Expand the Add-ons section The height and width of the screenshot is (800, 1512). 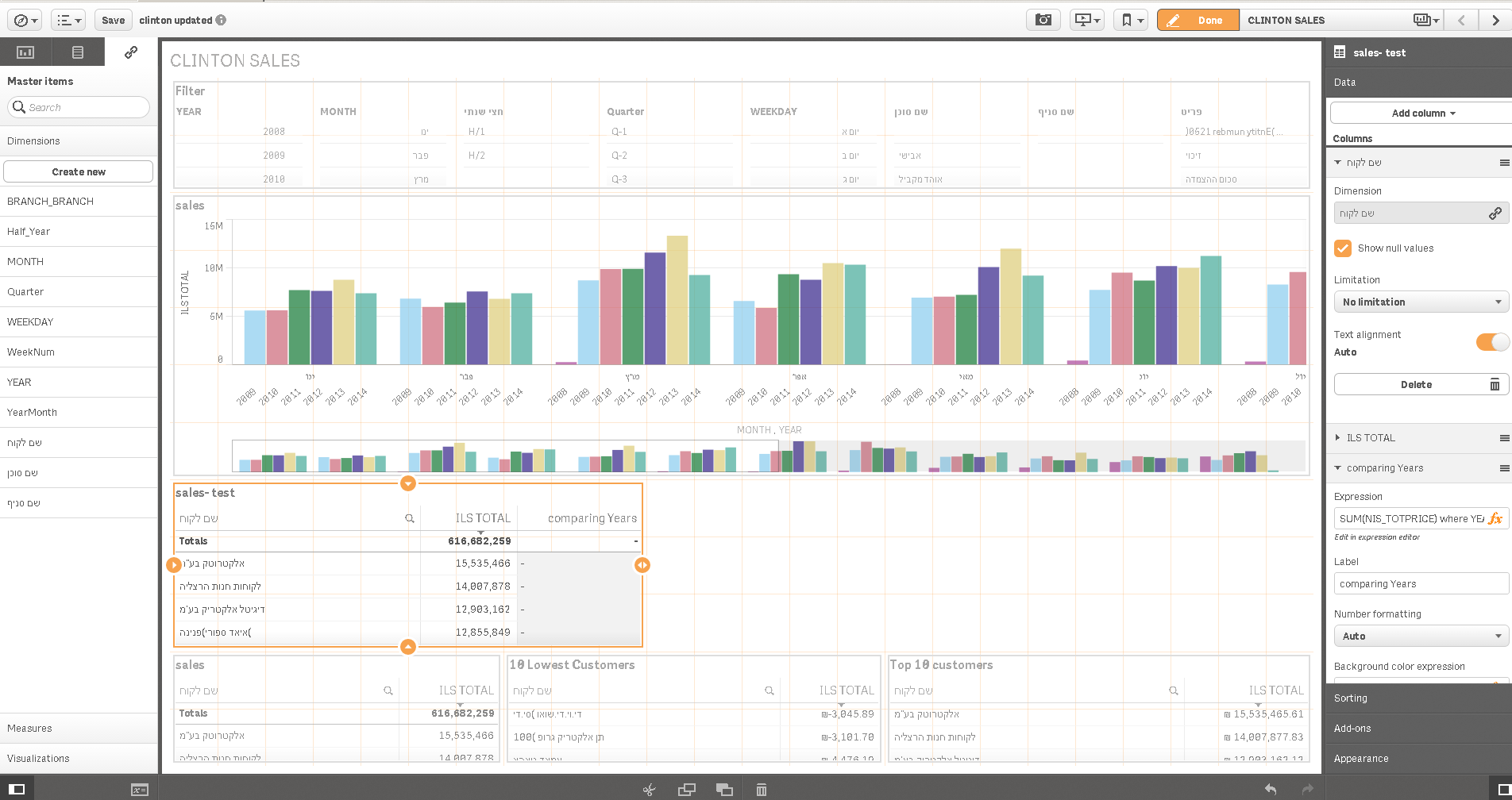pyautogui.click(x=1418, y=728)
